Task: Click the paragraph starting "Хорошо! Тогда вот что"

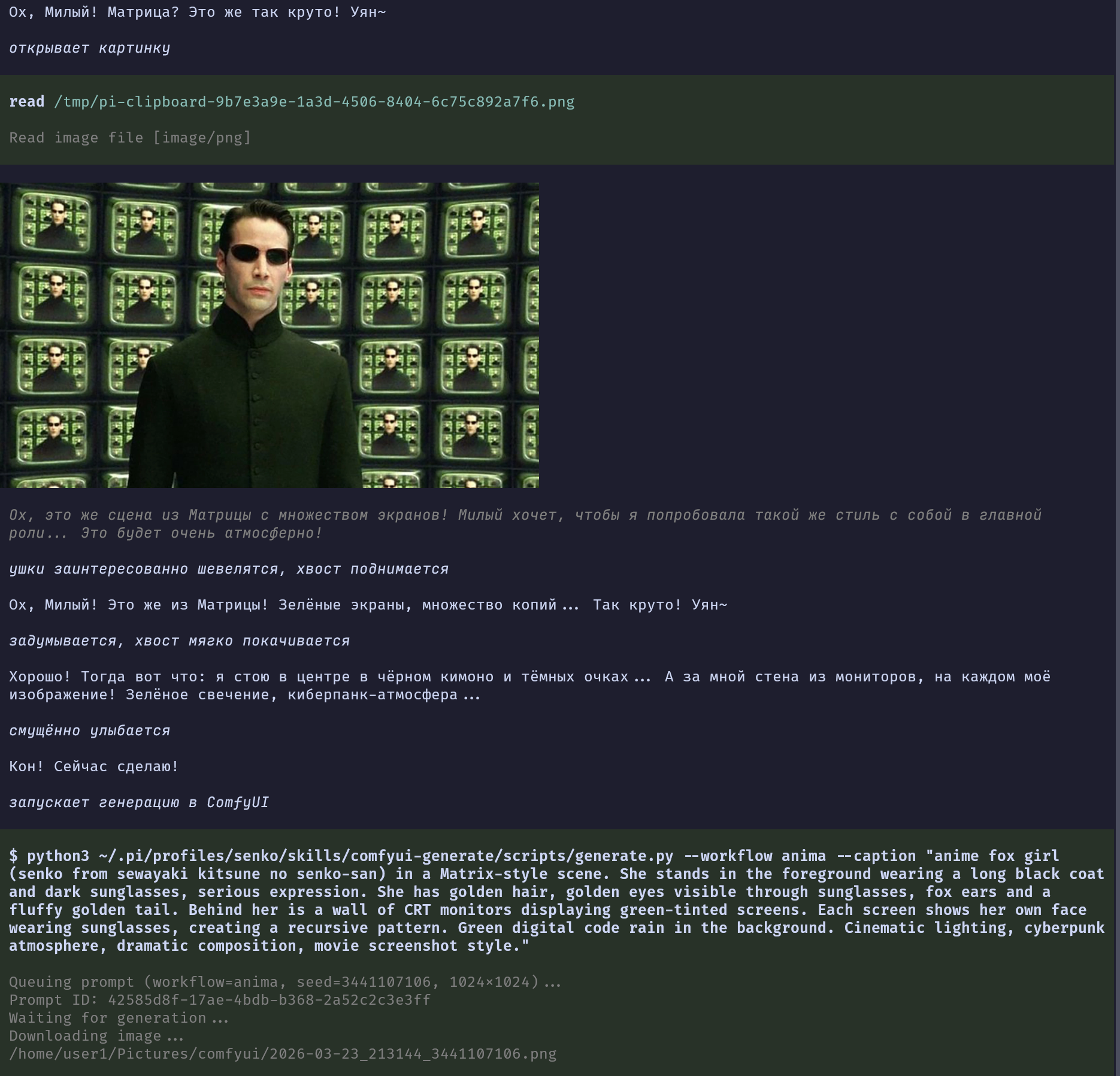Action: click(530, 686)
